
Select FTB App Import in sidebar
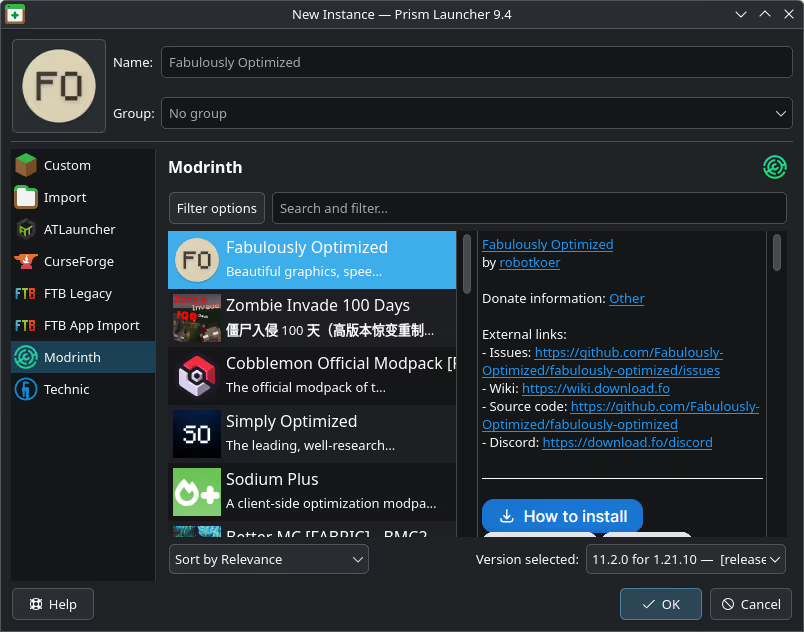(91, 326)
